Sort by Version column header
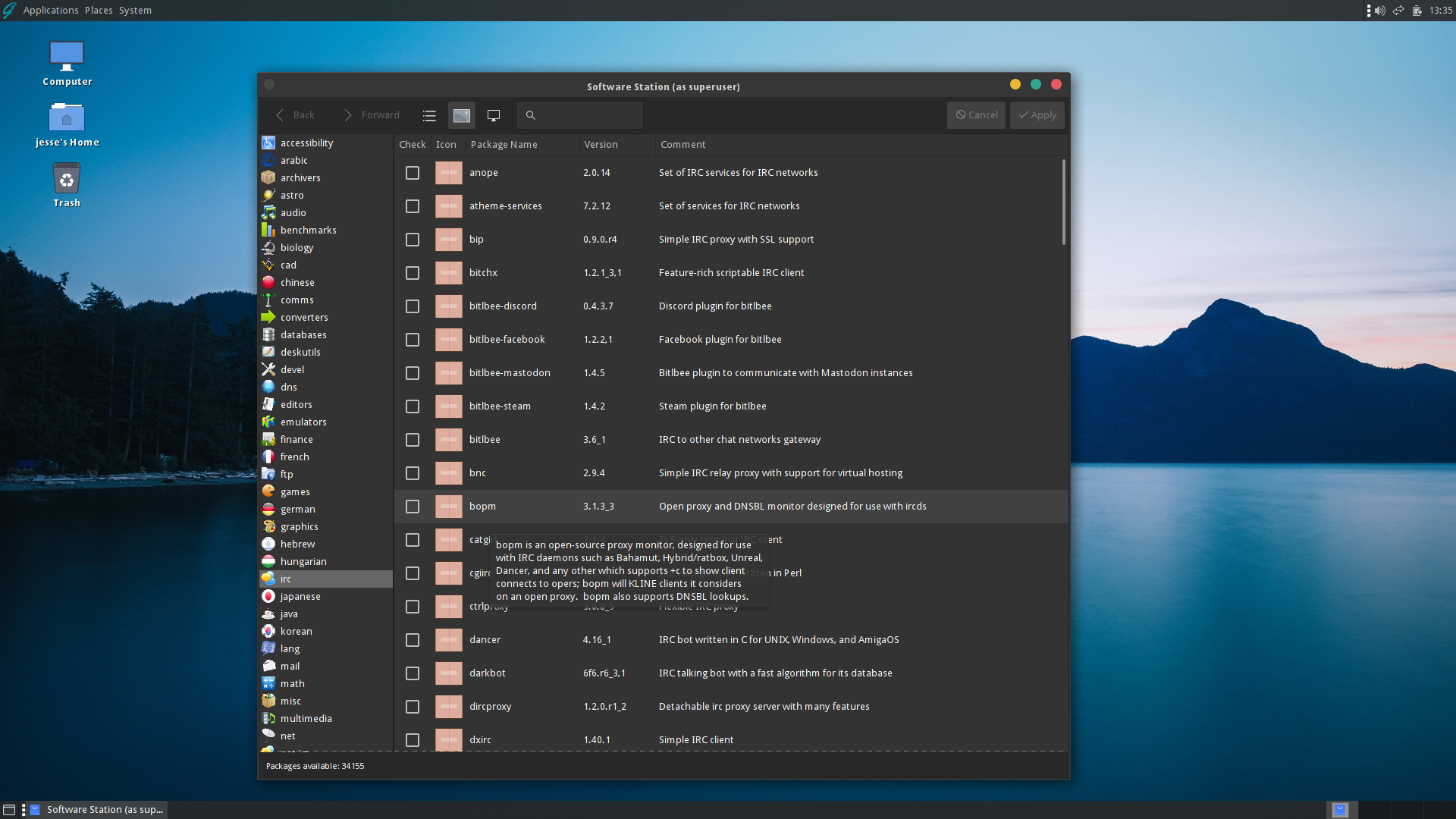Screen dimensions: 1456x819 tap(617, 144)
